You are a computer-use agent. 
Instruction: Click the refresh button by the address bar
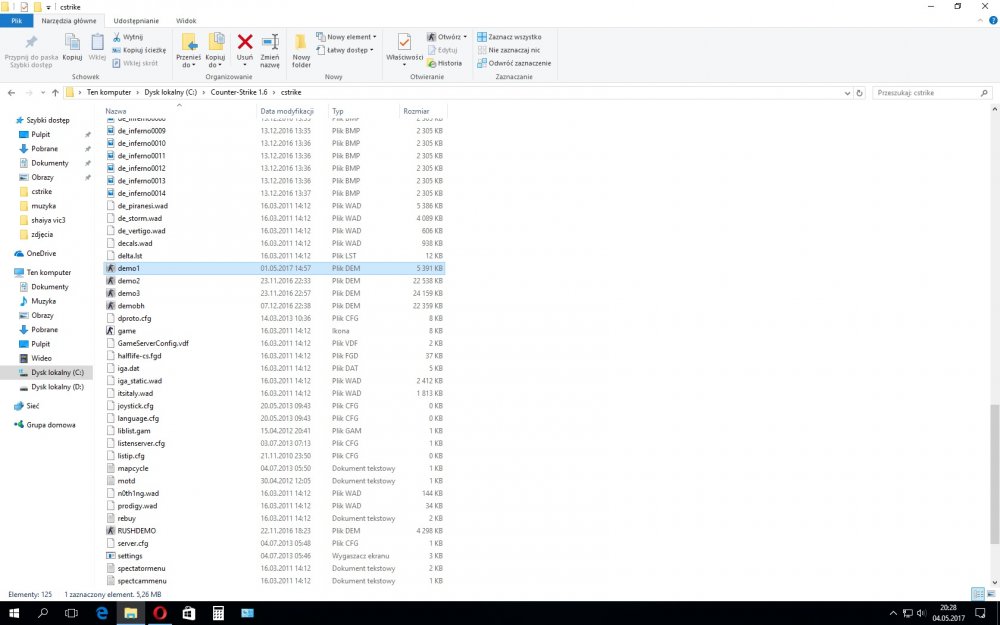click(859, 93)
